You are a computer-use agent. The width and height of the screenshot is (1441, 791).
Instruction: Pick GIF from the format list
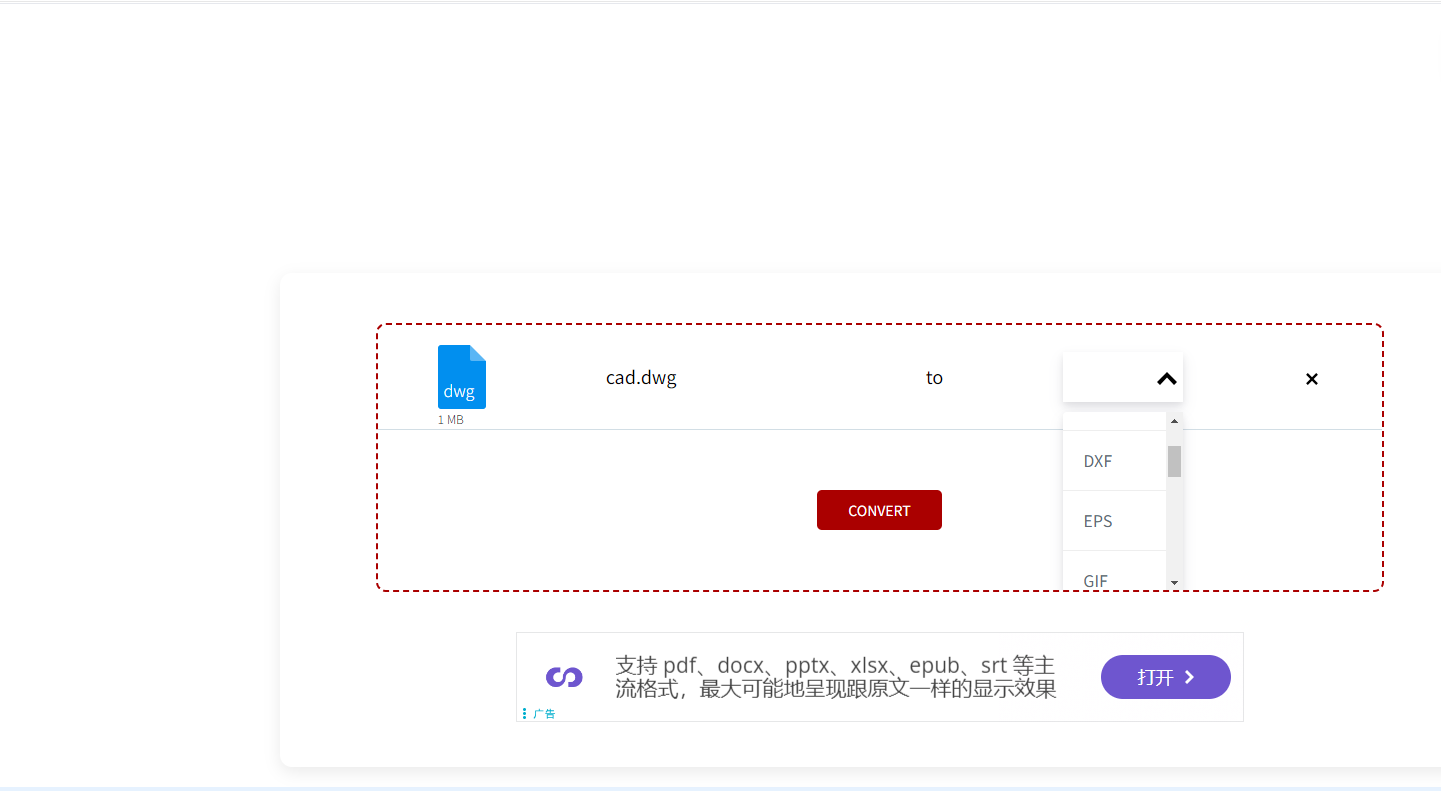(1096, 577)
